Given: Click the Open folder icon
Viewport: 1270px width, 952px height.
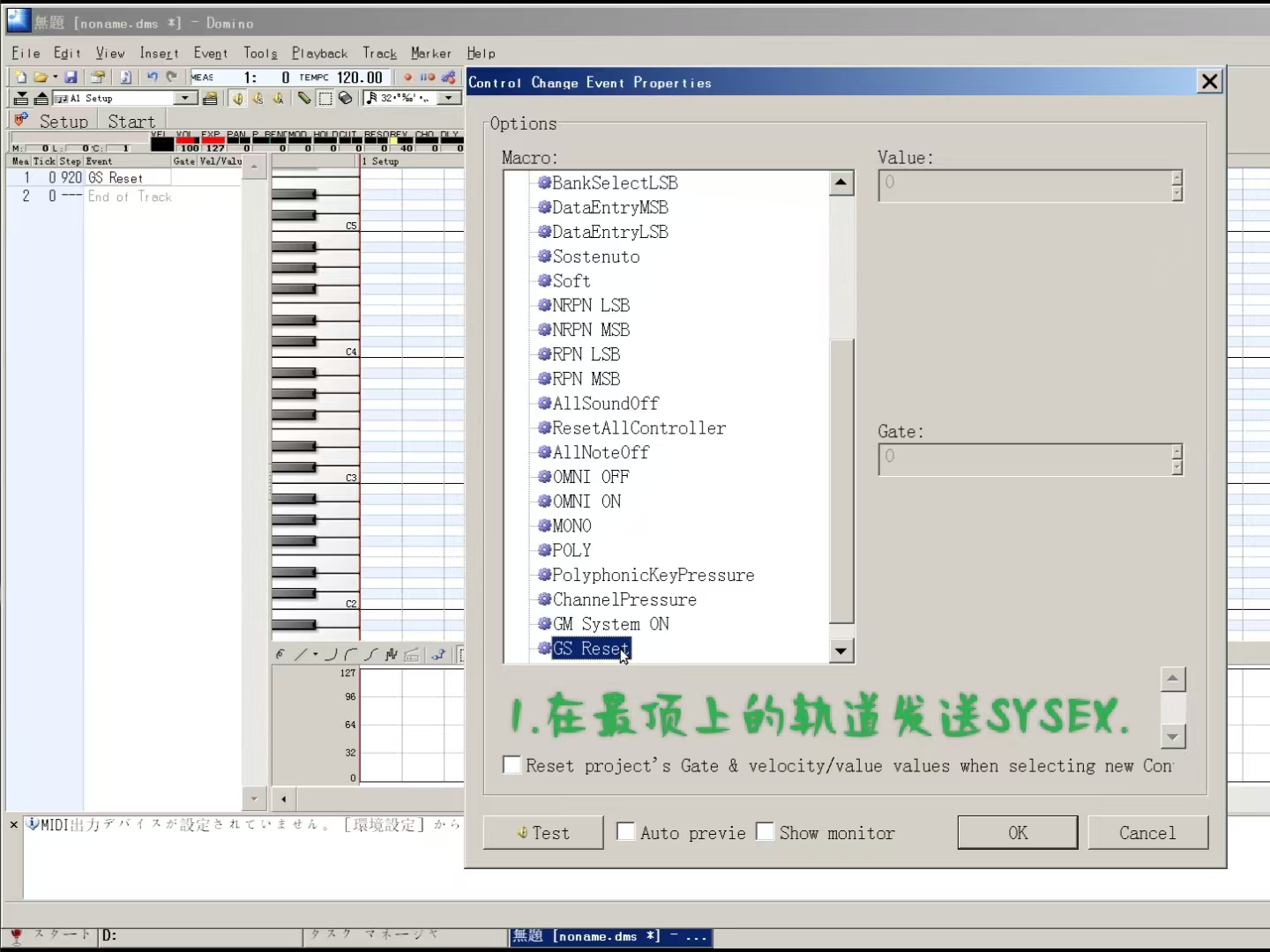Looking at the screenshot, I should (x=41, y=78).
